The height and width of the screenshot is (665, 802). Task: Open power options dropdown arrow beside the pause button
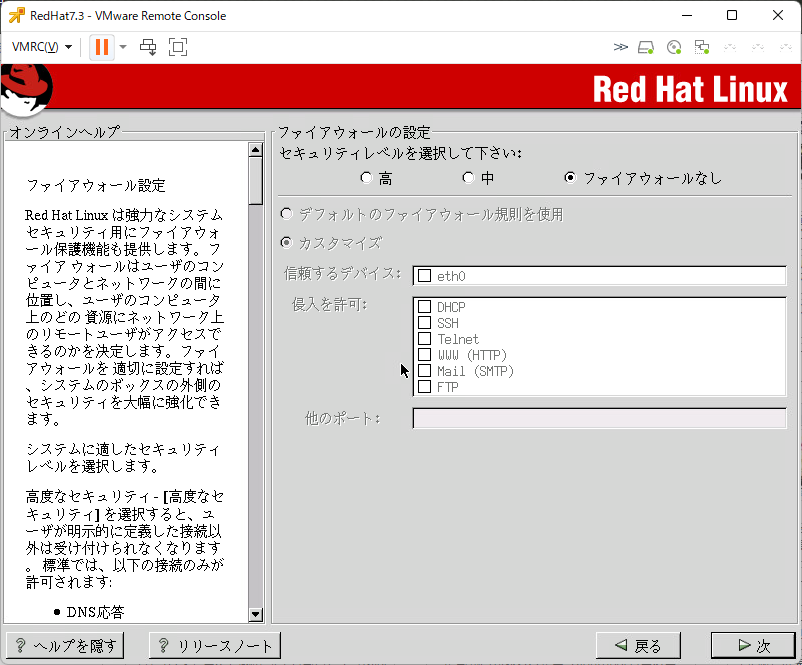123,47
